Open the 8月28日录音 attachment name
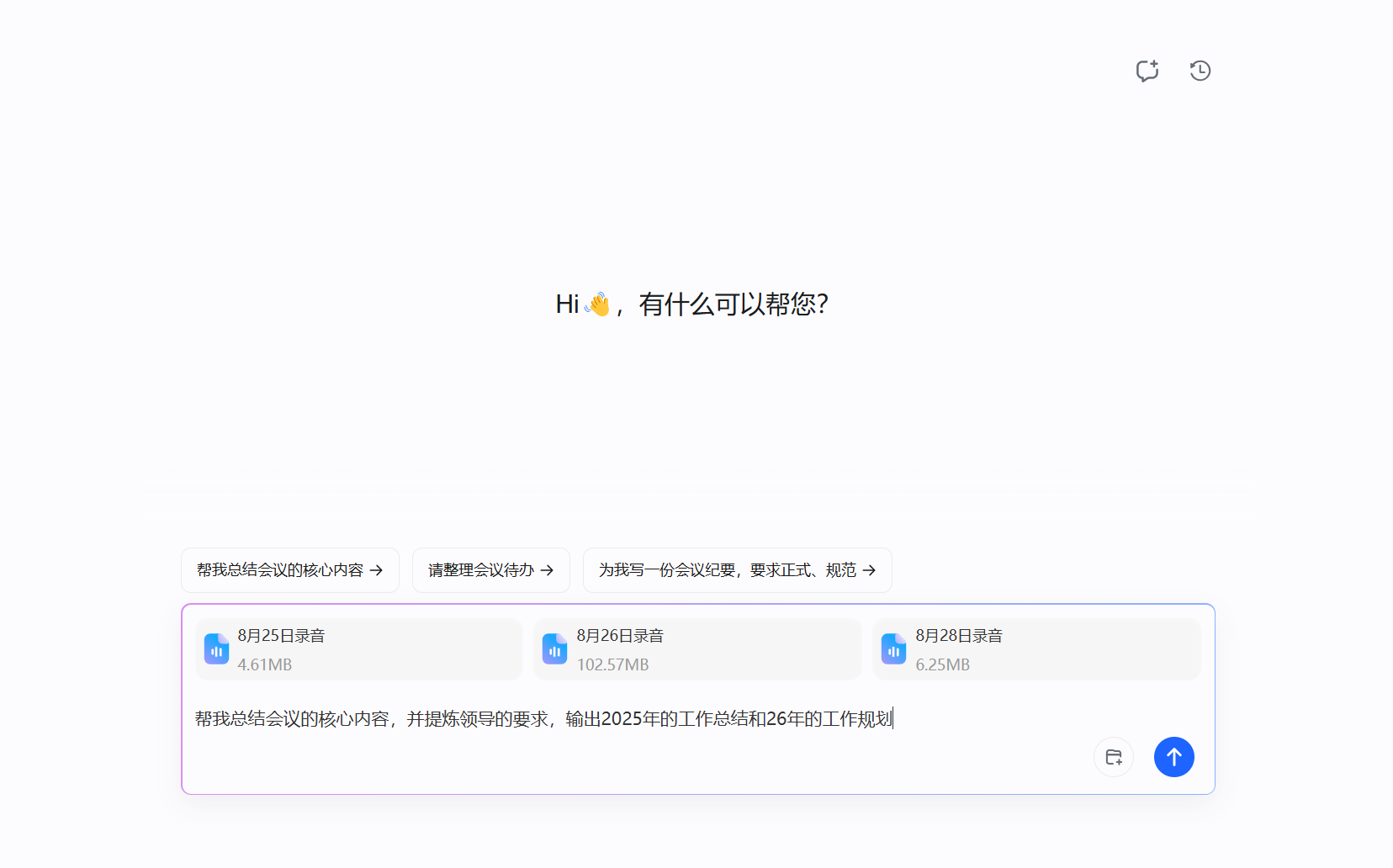The height and width of the screenshot is (868, 1393). coord(959,636)
